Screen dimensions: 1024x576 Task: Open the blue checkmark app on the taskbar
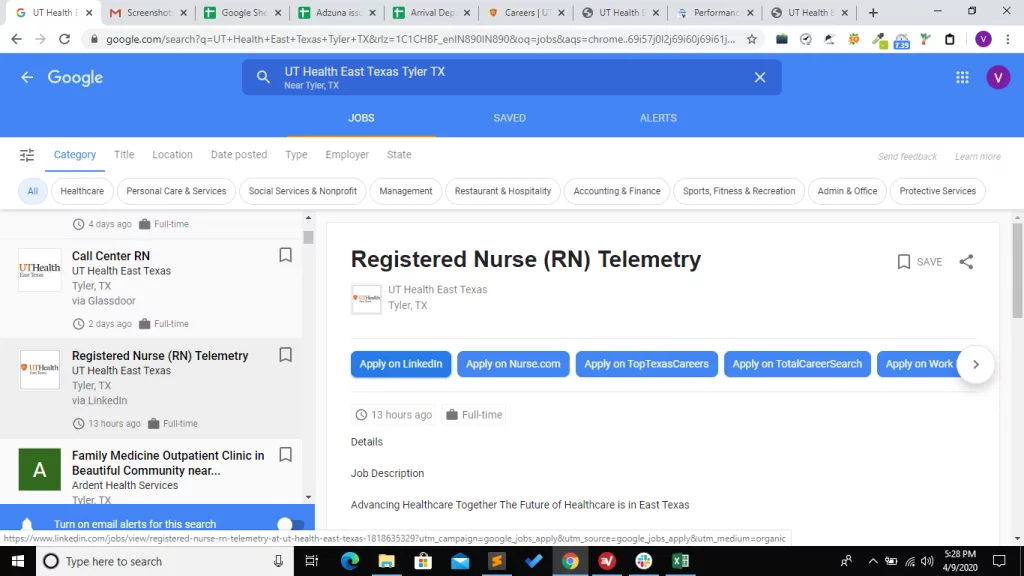tap(533, 561)
